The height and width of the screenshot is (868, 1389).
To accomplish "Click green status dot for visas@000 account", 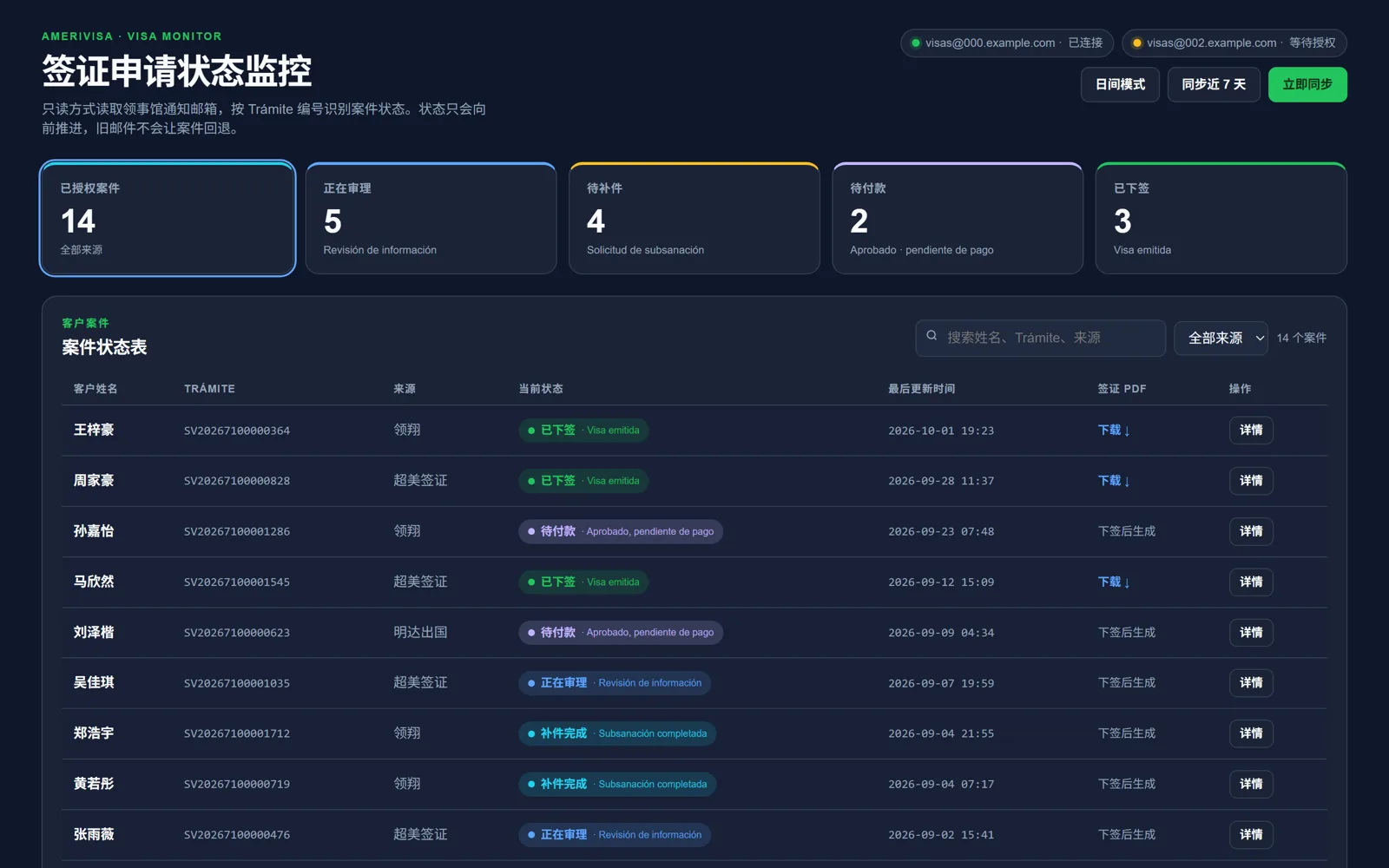I will (915, 43).
